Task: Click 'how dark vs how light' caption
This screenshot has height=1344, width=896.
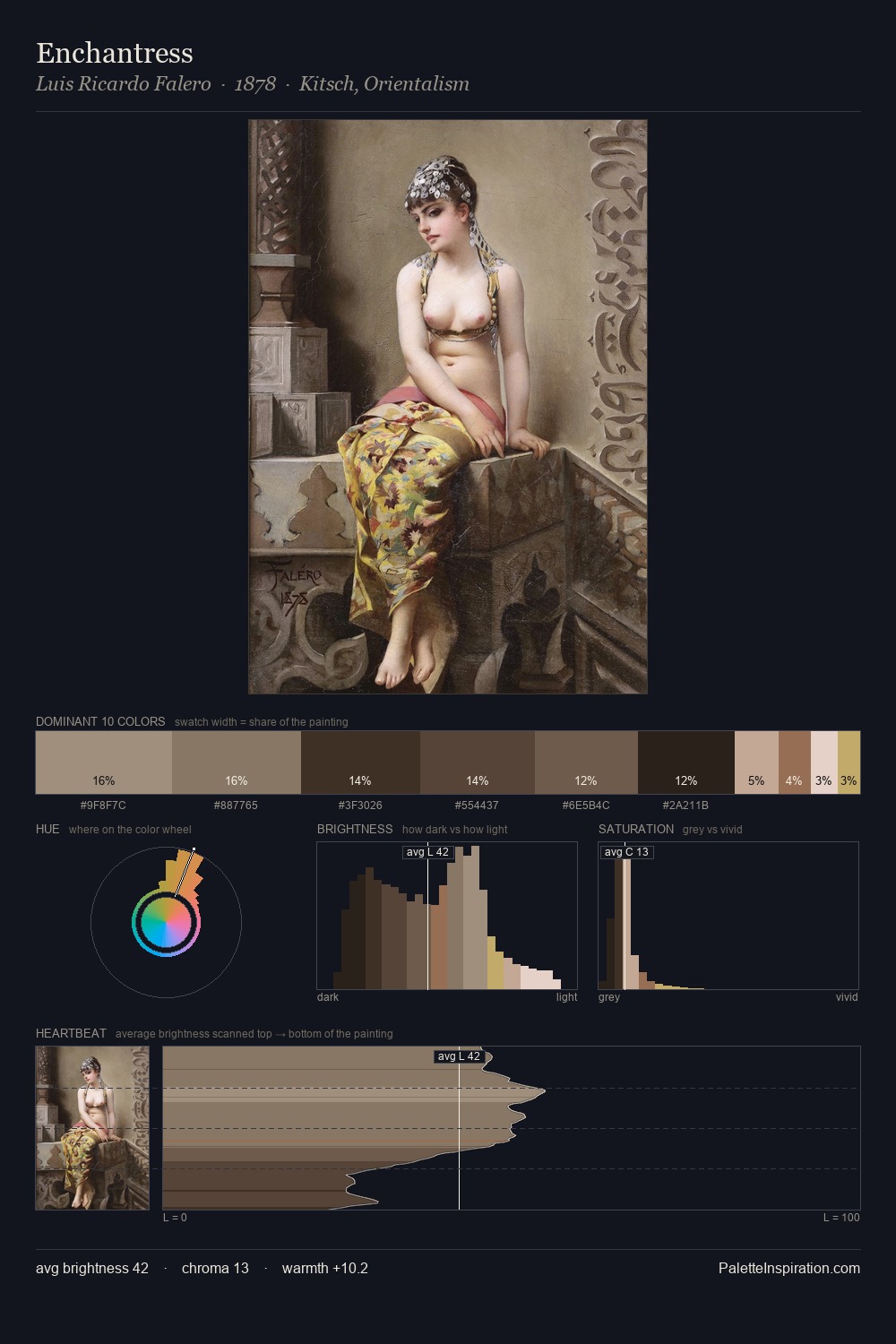Action: [x=455, y=829]
